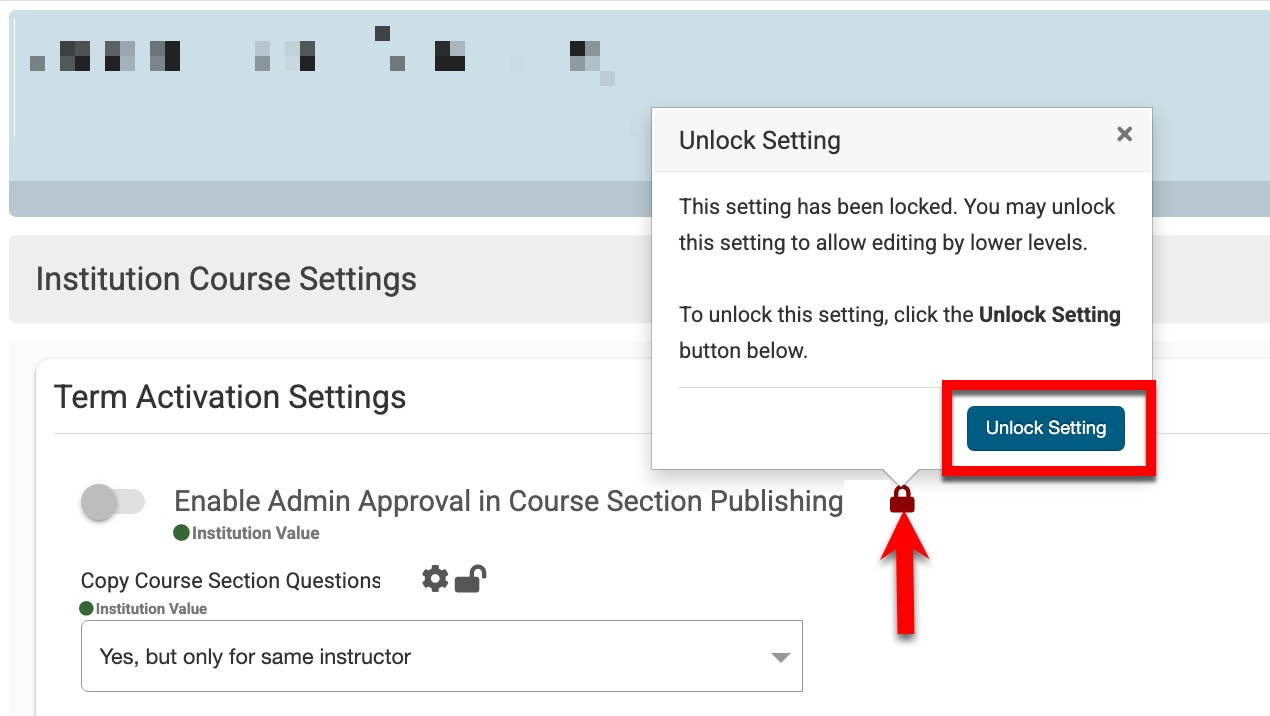The image size is (1270, 716).
Task: Click Enable Admin Approval in Course Section Publishing label
Action: pos(508,501)
